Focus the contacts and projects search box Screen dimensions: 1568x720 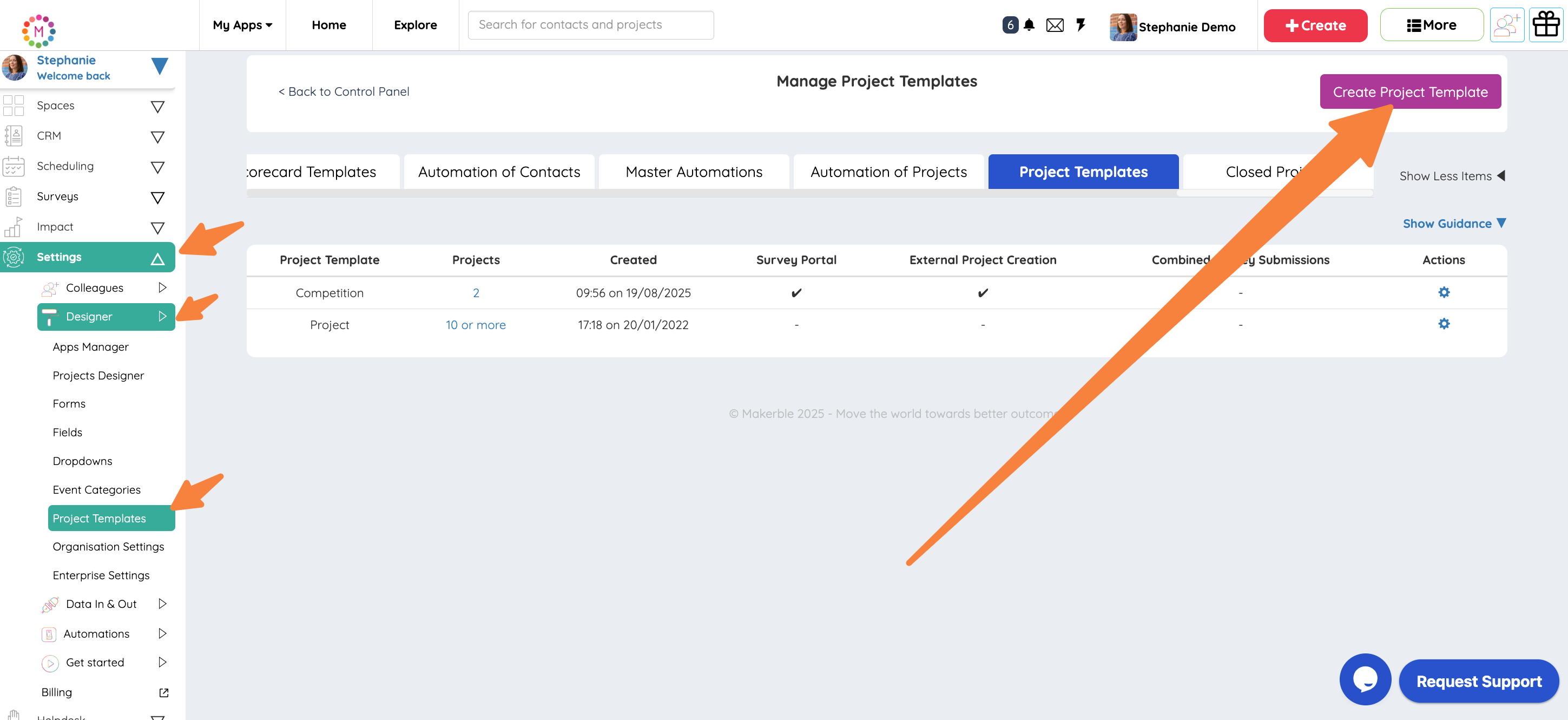tap(590, 25)
